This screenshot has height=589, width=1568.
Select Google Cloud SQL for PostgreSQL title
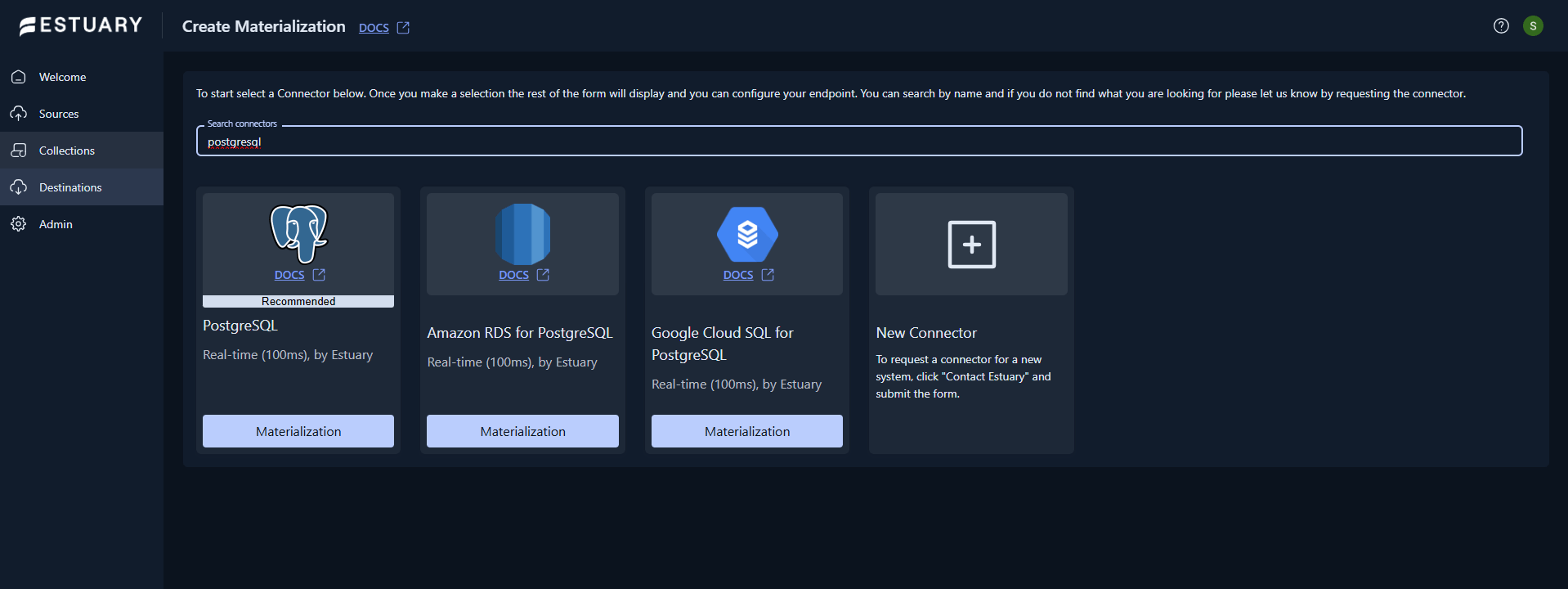[x=723, y=344]
